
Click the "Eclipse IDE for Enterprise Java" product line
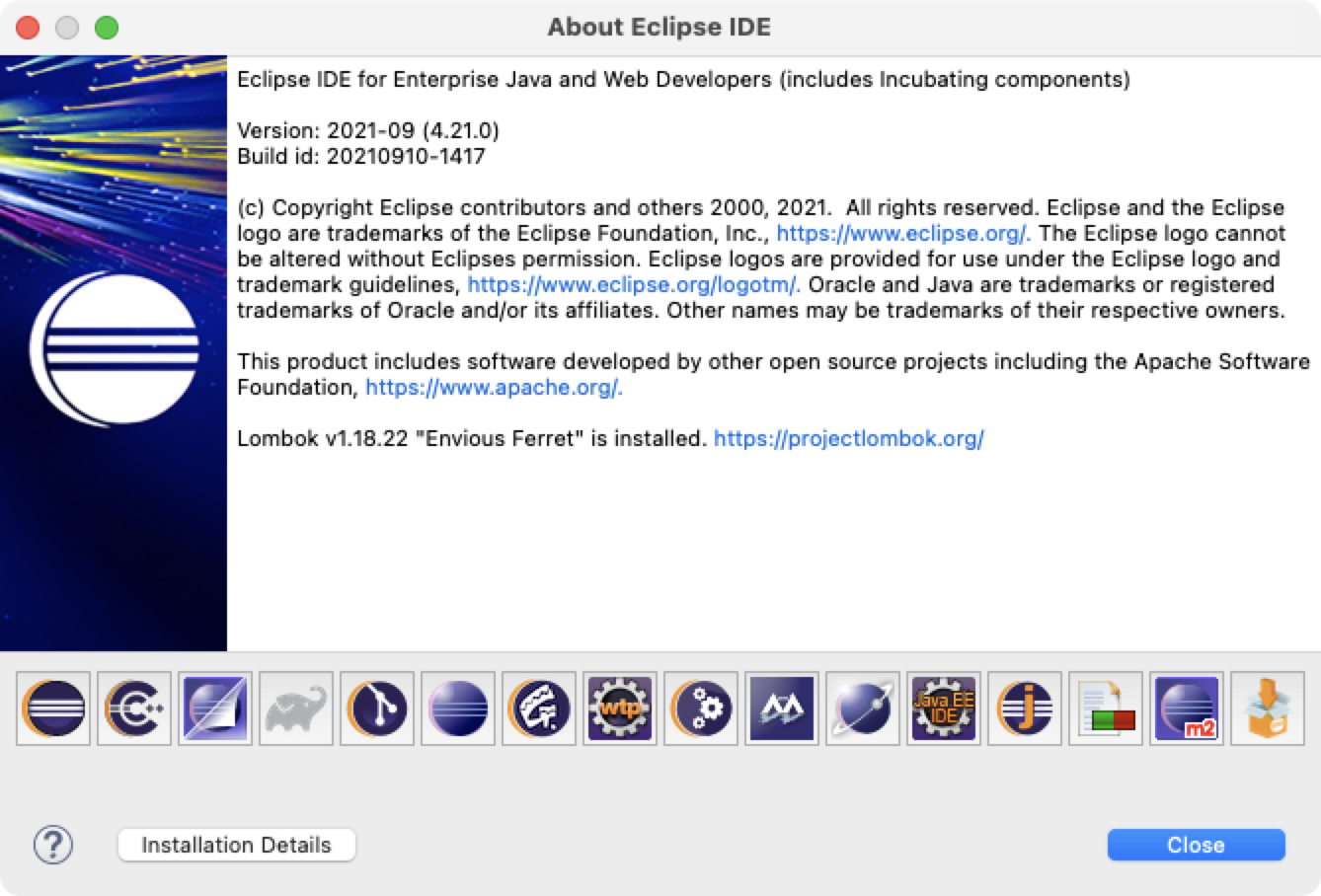683,79
